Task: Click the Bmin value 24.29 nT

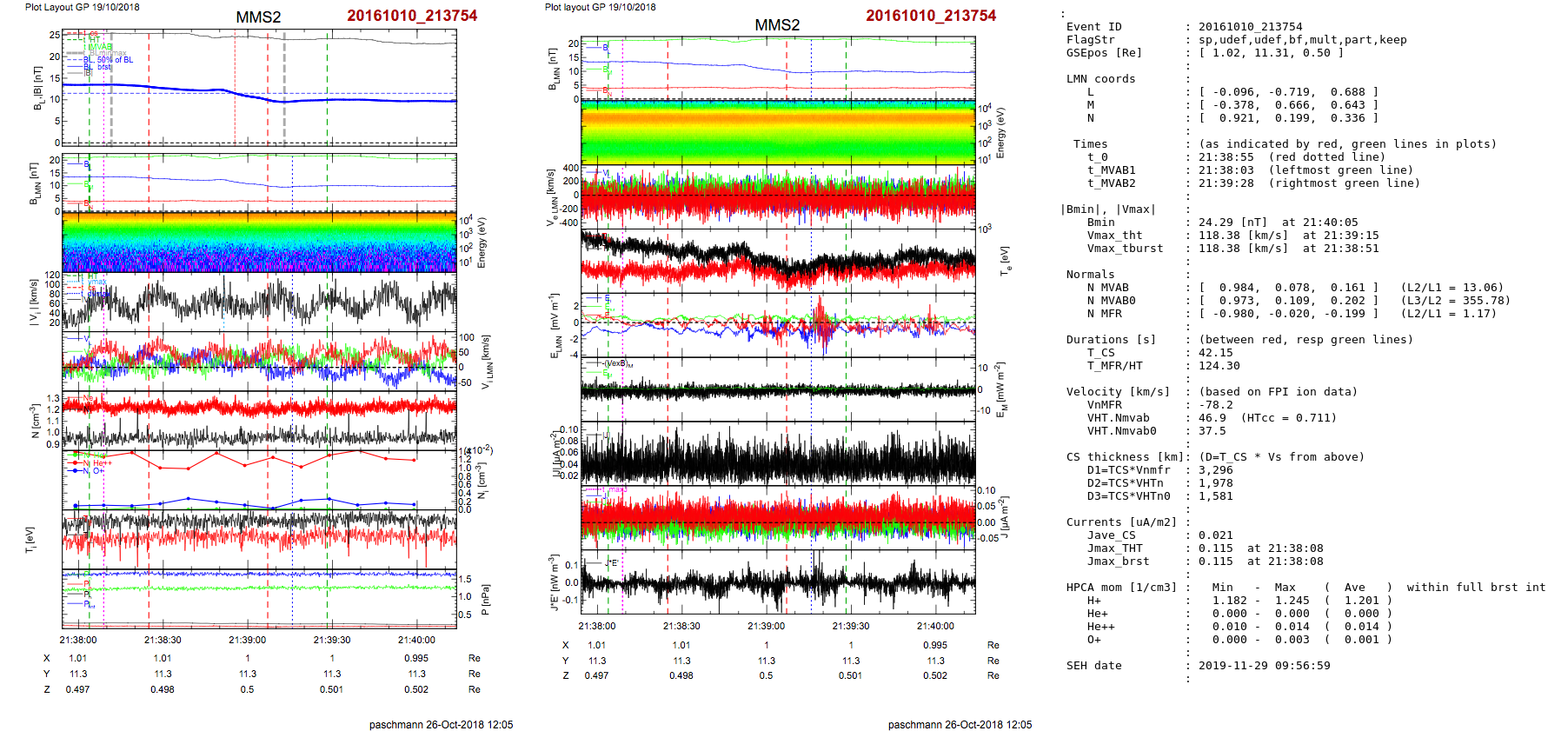Action: tap(1232, 223)
